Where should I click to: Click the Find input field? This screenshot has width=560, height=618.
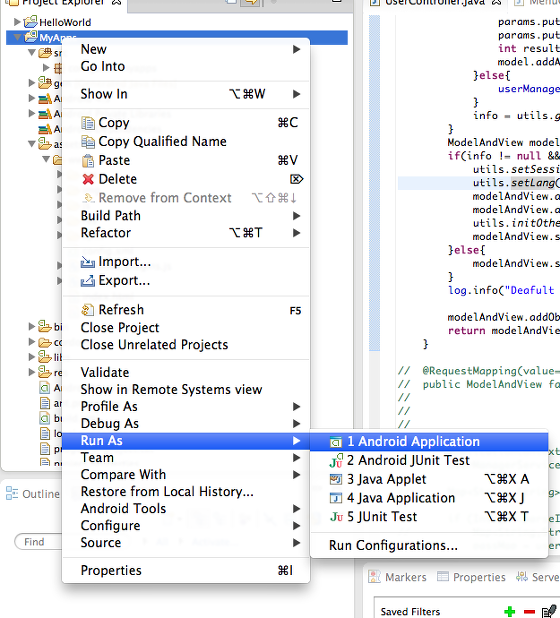click(x=38, y=542)
